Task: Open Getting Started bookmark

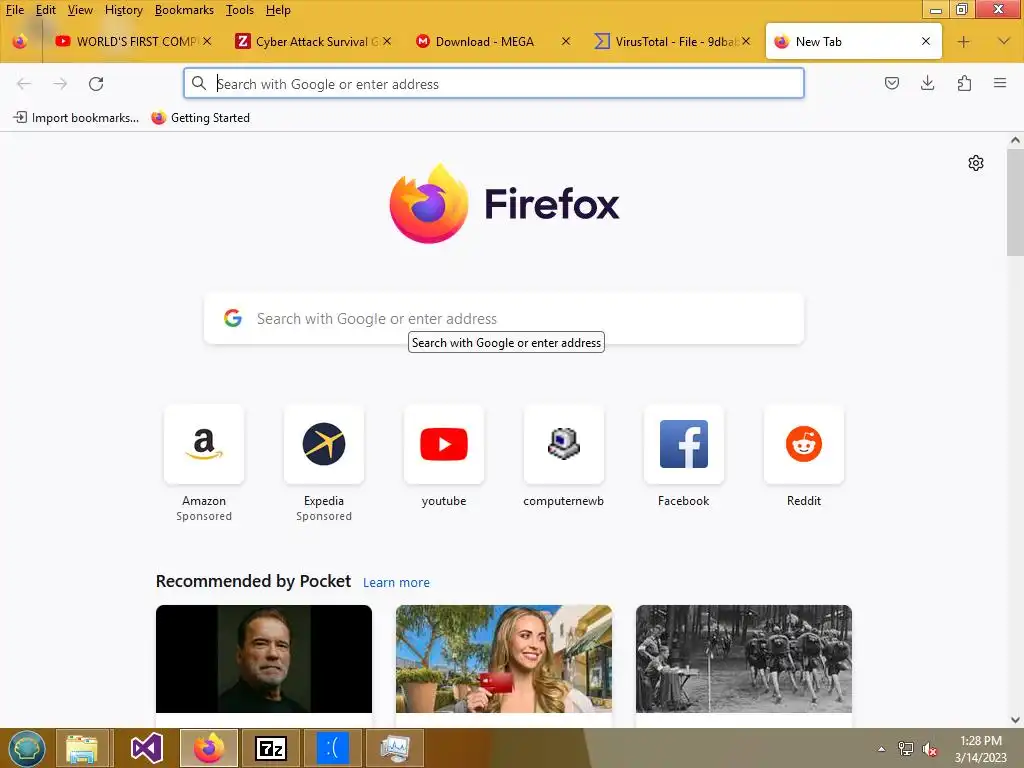Action: pos(200,118)
